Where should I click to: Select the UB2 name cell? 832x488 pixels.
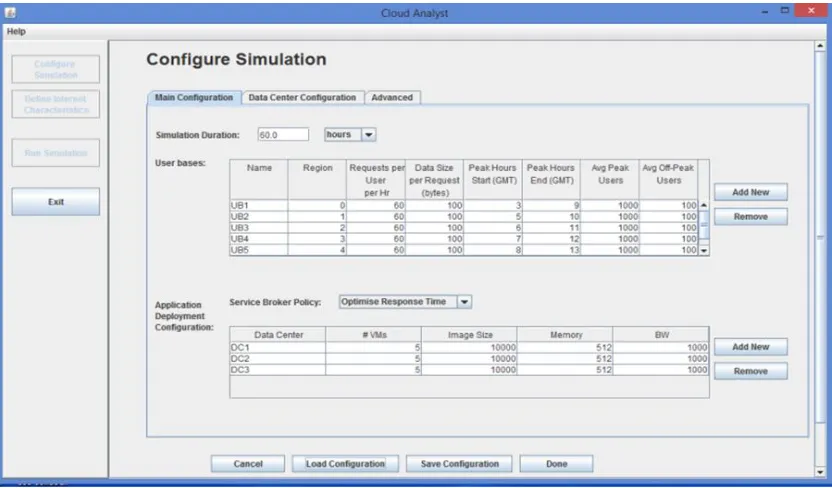coord(259,216)
